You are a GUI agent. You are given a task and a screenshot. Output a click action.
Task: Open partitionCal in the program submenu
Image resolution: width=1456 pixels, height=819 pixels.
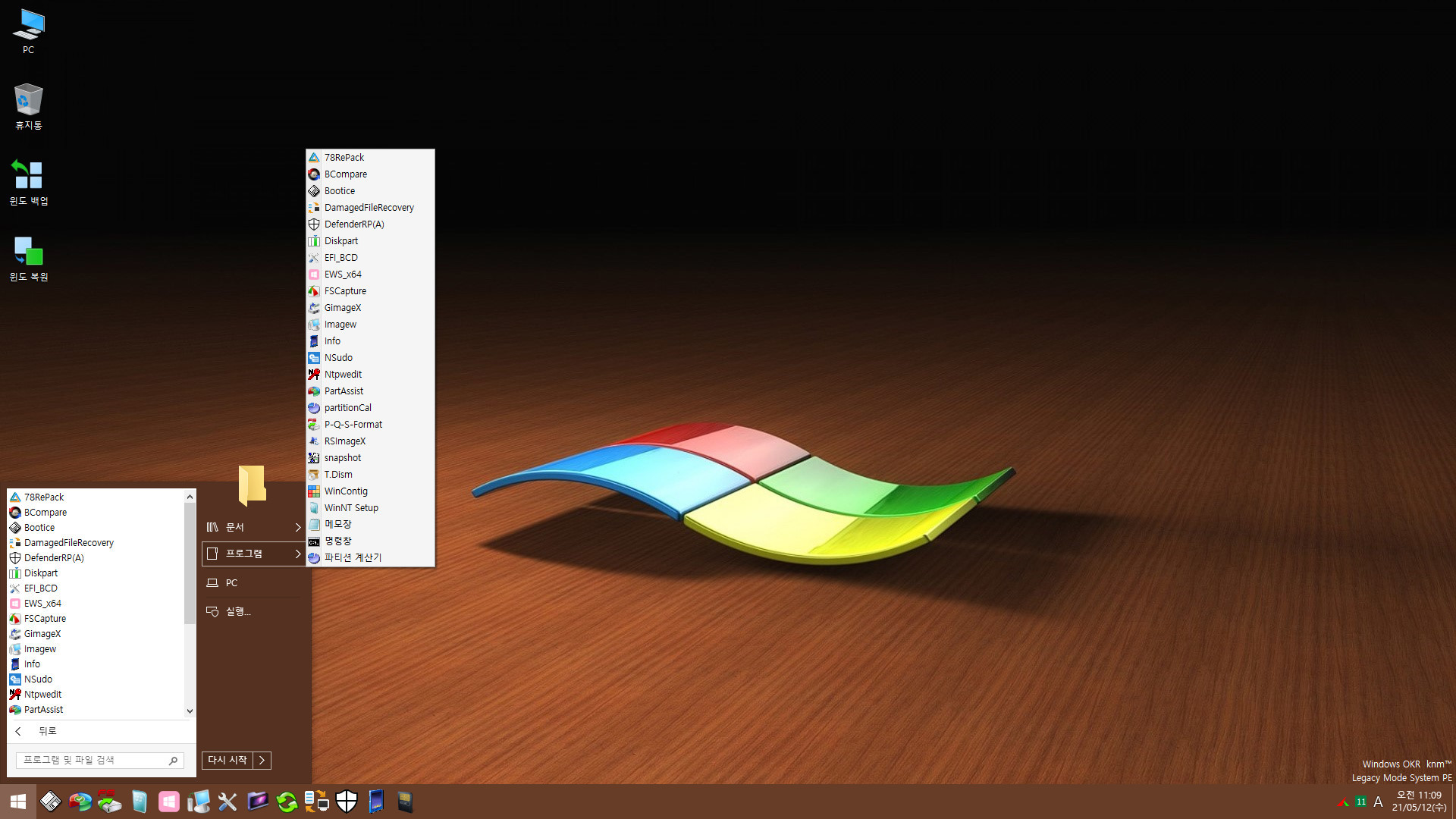click(370, 408)
